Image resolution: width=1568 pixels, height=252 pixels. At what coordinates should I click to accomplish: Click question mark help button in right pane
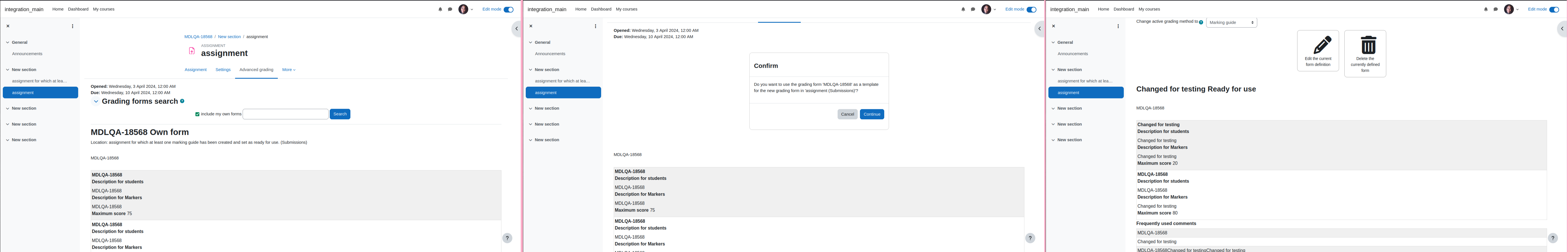1553,238
